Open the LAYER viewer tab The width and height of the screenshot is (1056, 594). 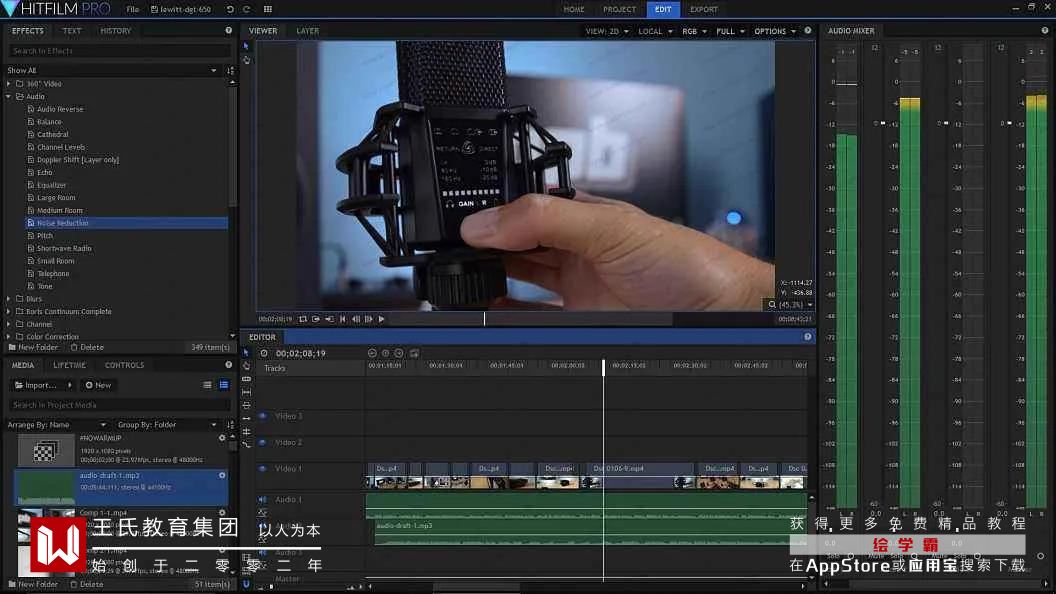(x=308, y=31)
